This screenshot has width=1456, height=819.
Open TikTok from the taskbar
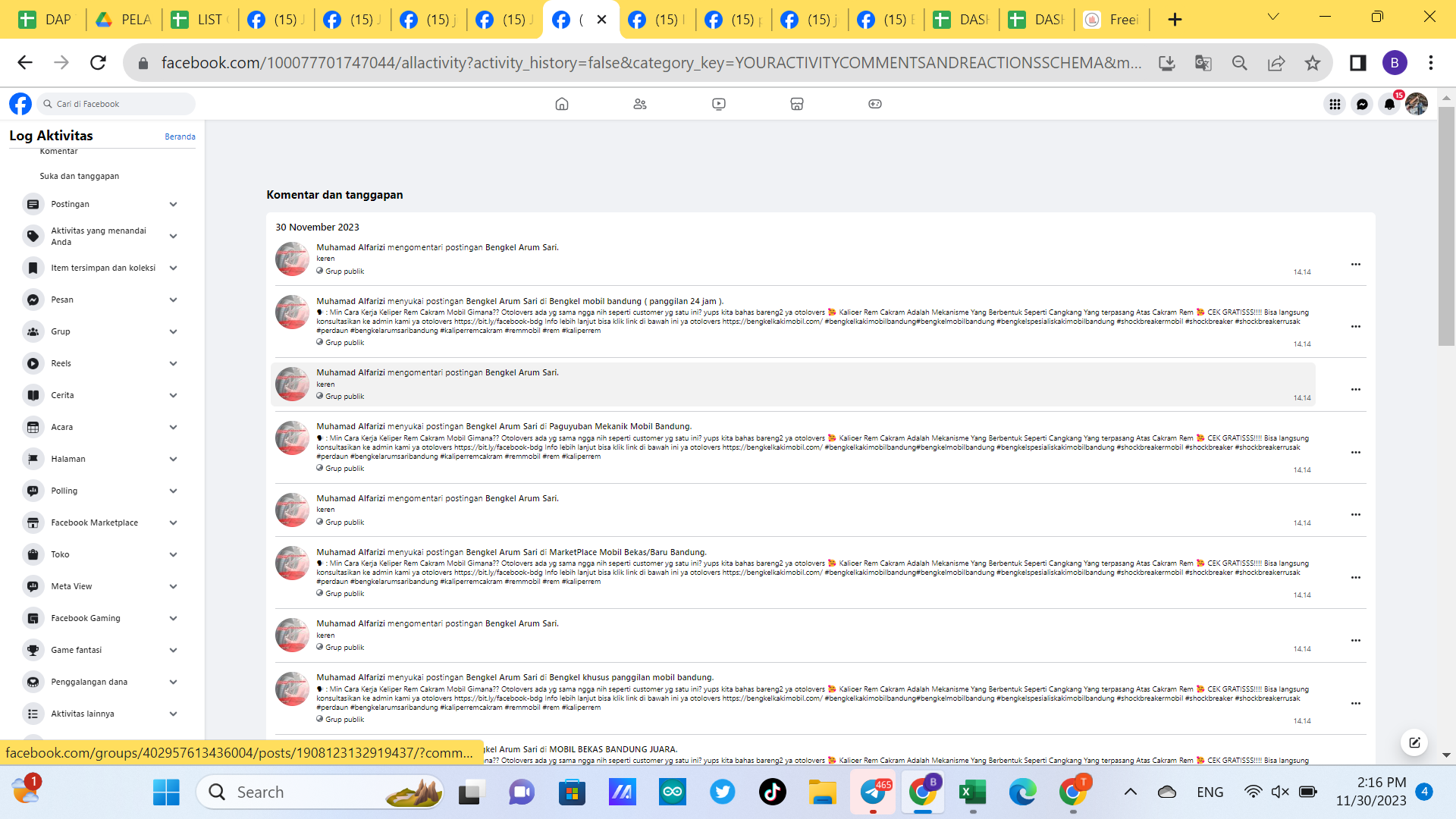click(x=772, y=792)
